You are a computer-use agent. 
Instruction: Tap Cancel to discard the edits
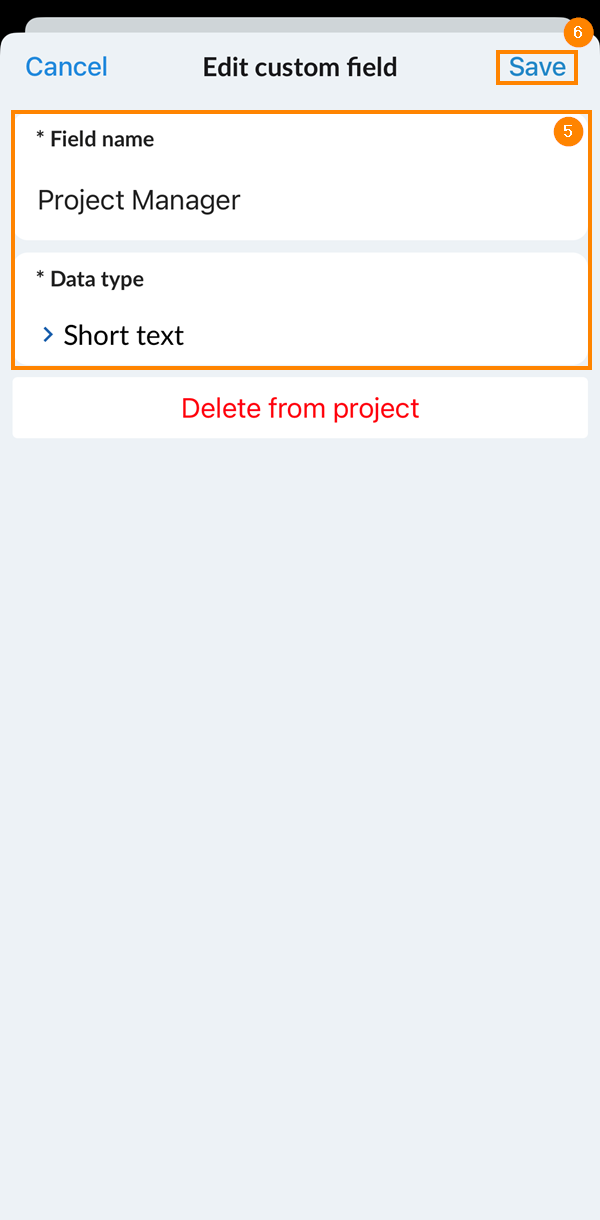coord(66,67)
